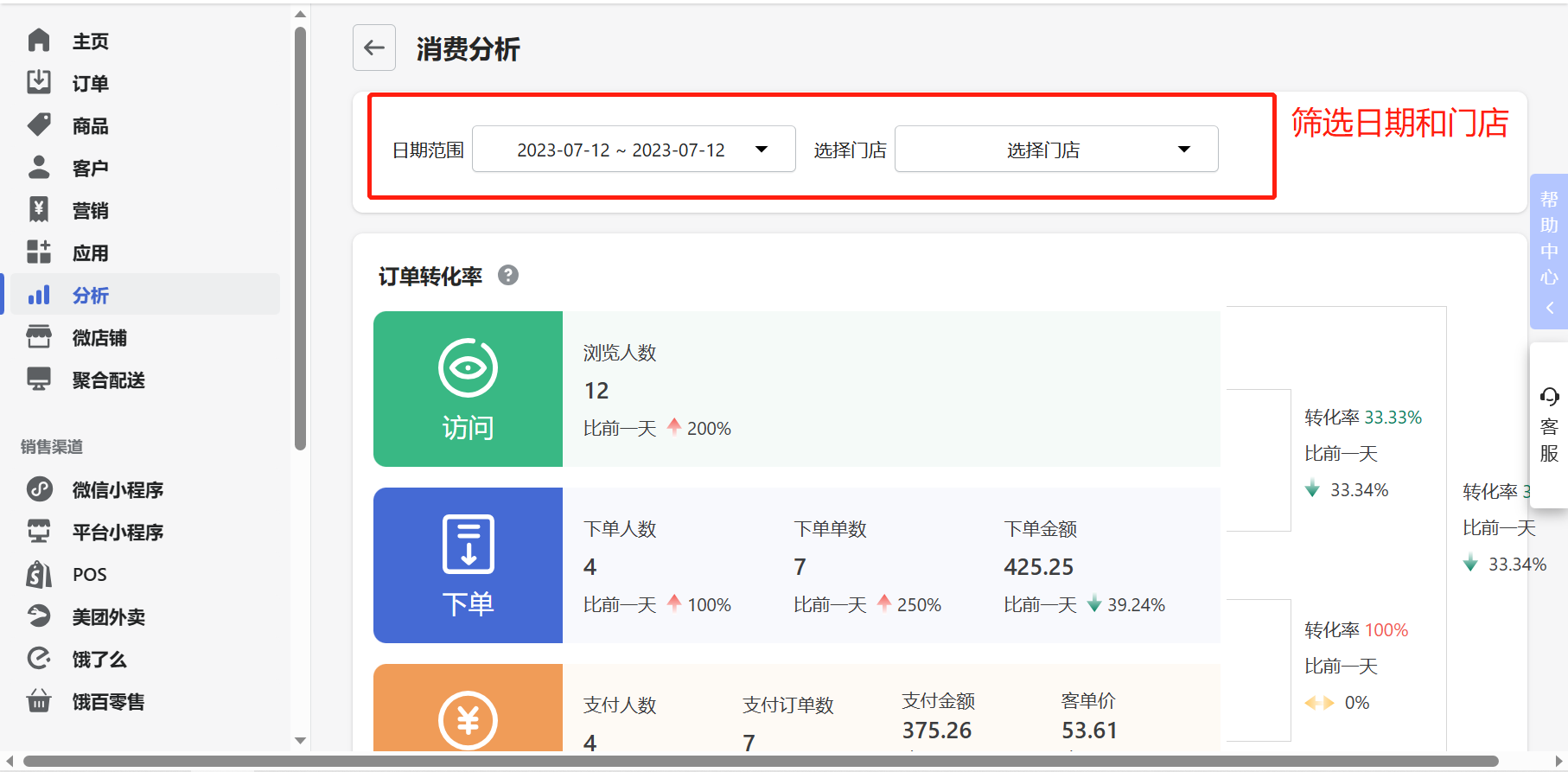Click the 转化率 33.33% text
The image size is (1568, 772).
[1363, 418]
